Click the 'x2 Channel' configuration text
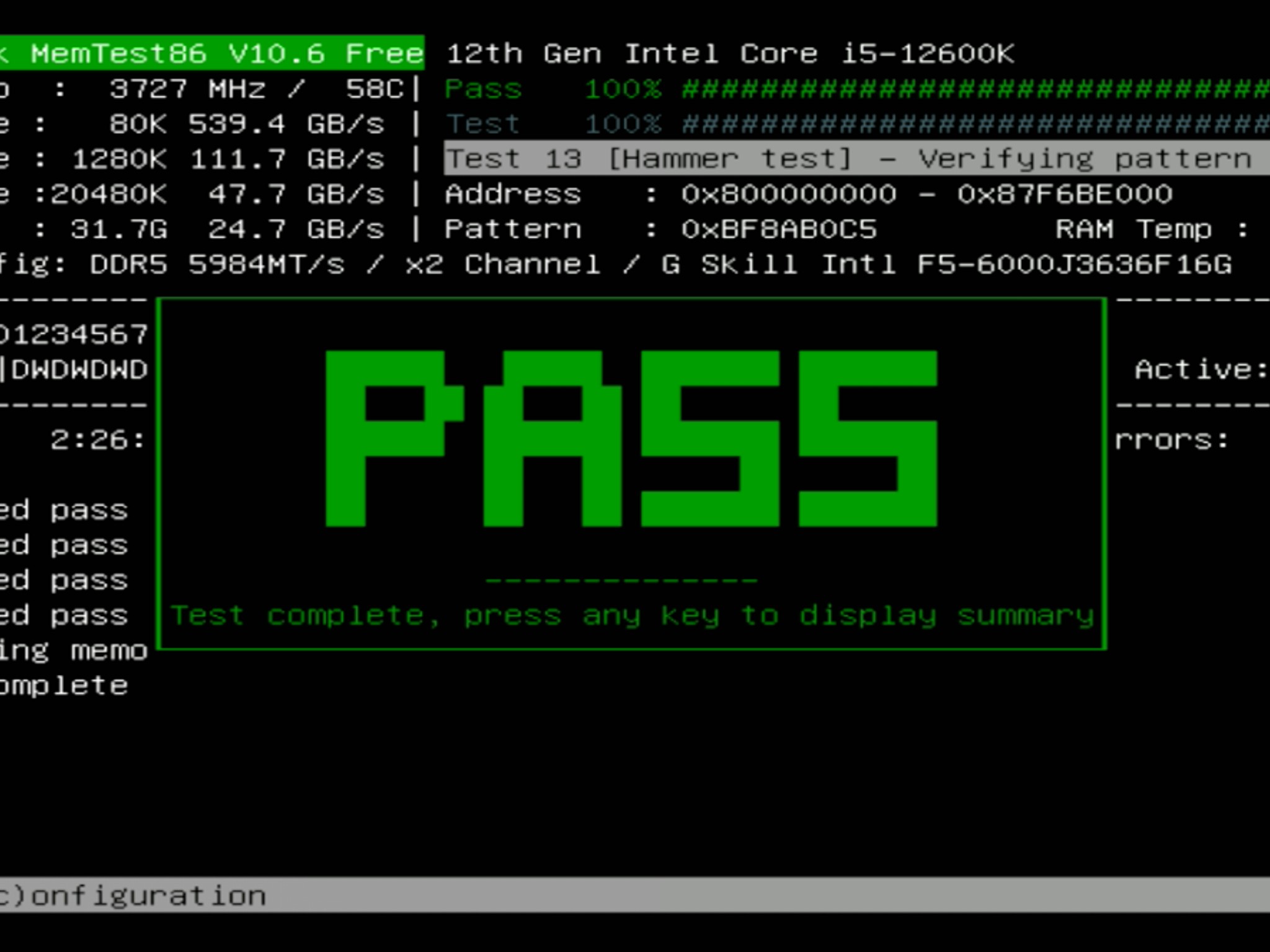This screenshot has width=1270, height=952. point(503,265)
